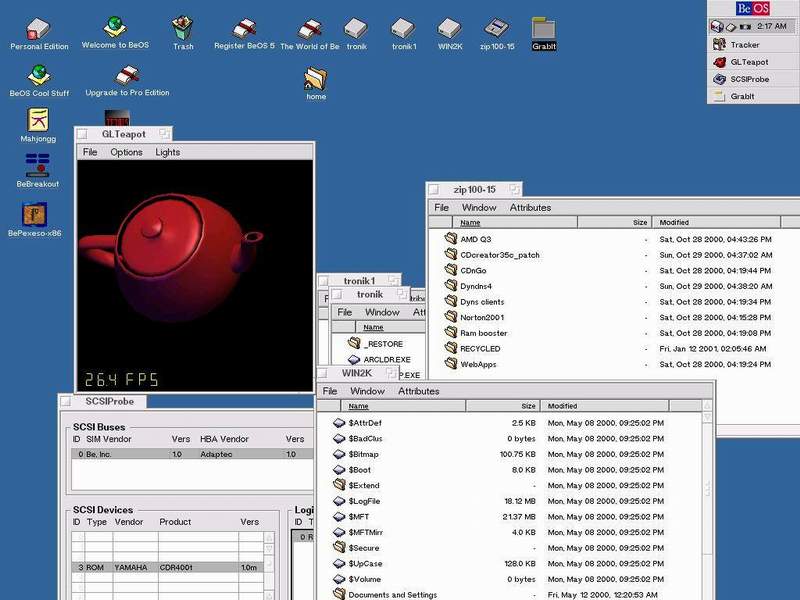Select the $AttrDef file icon
Screen dimensions: 800x600
click(x=339, y=423)
